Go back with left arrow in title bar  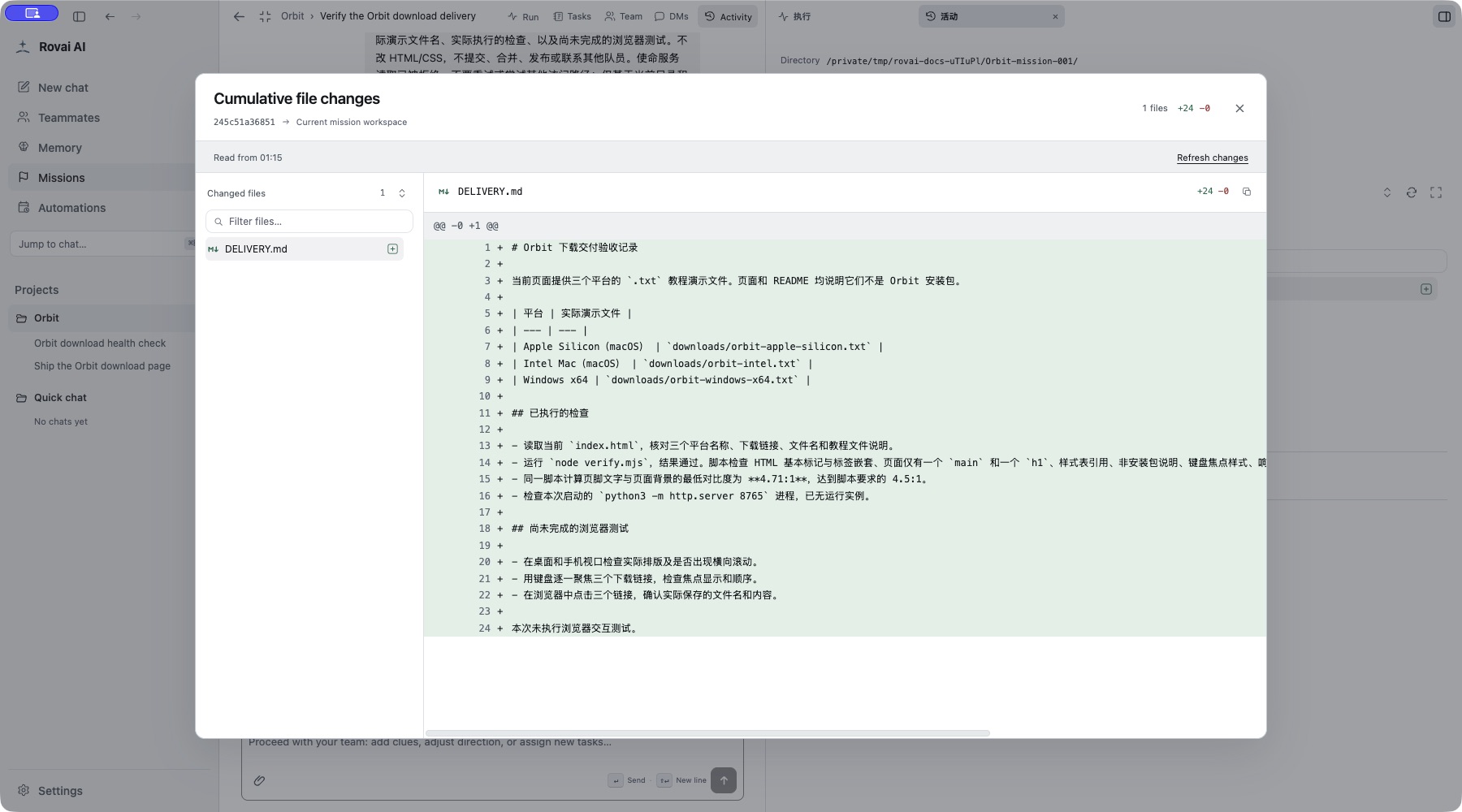[110, 16]
